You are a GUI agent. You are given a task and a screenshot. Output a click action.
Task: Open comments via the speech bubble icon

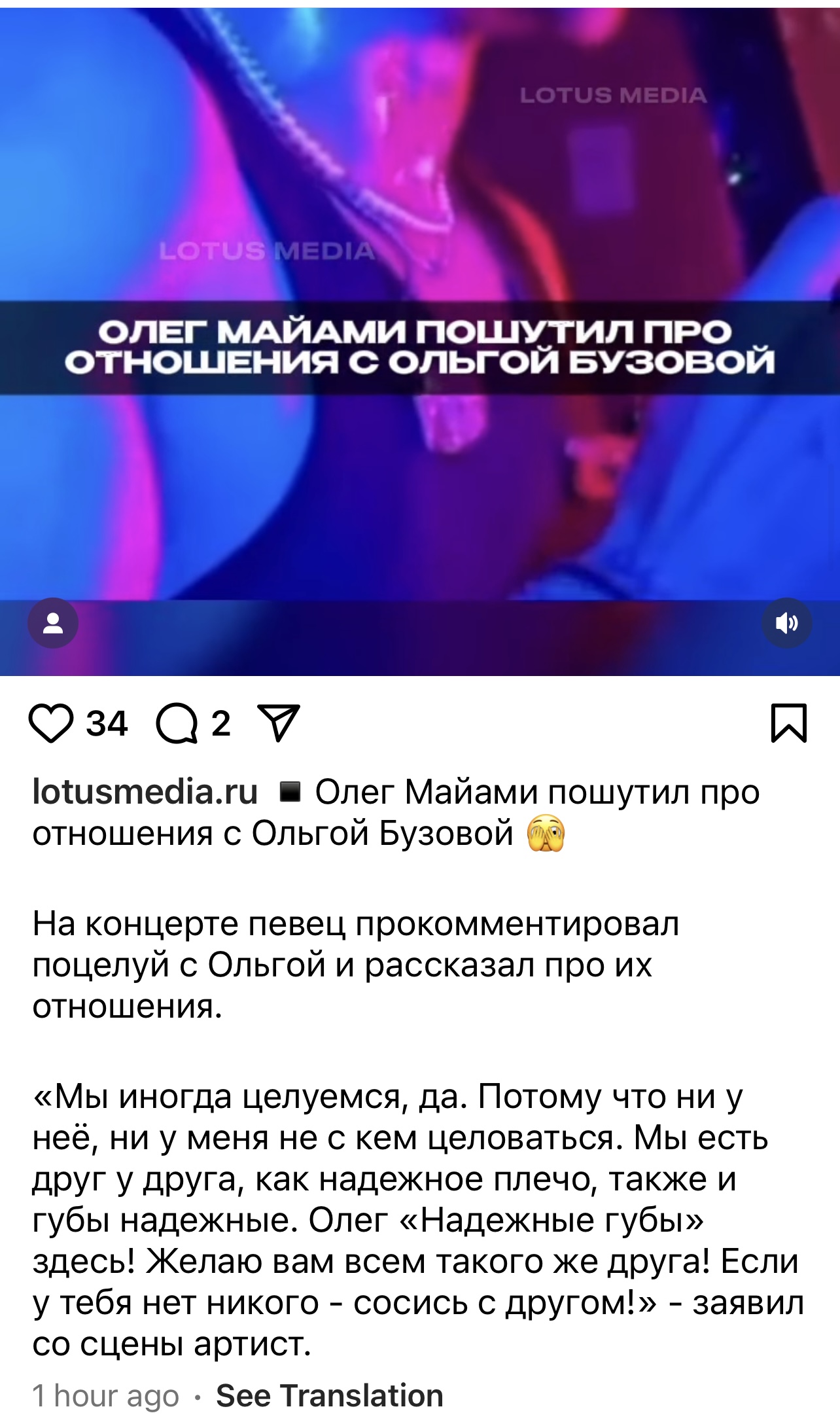tap(177, 723)
